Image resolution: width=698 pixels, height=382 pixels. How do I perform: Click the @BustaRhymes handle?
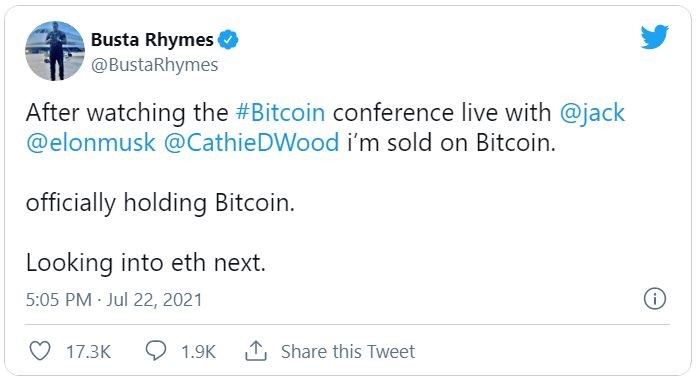[154, 65]
